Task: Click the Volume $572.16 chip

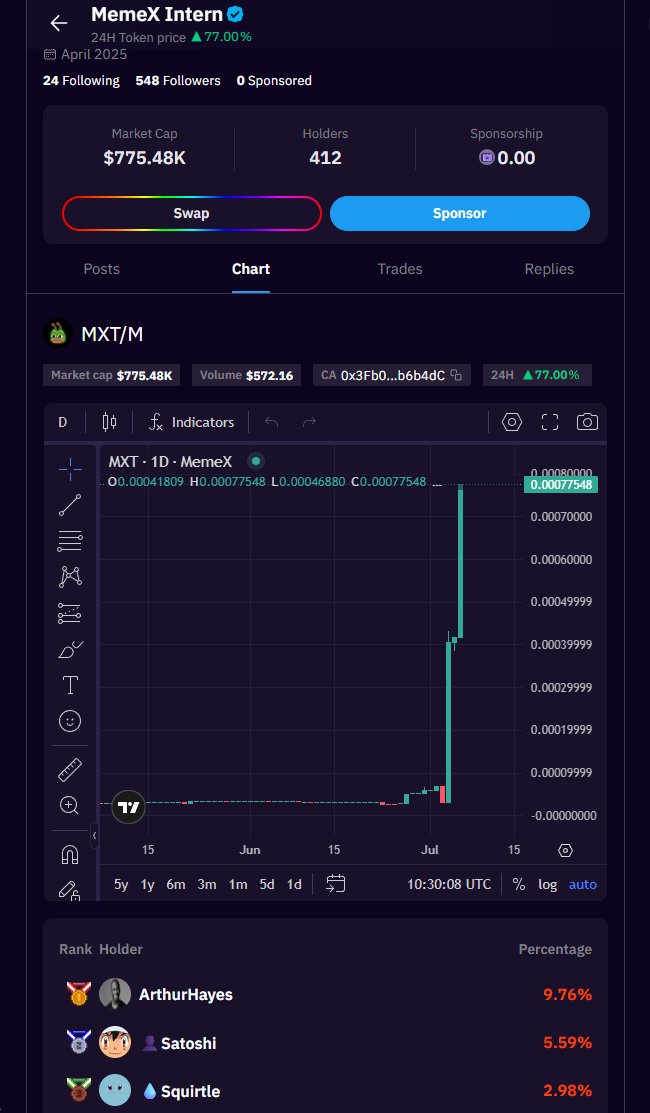Action: pyautogui.click(x=246, y=375)
